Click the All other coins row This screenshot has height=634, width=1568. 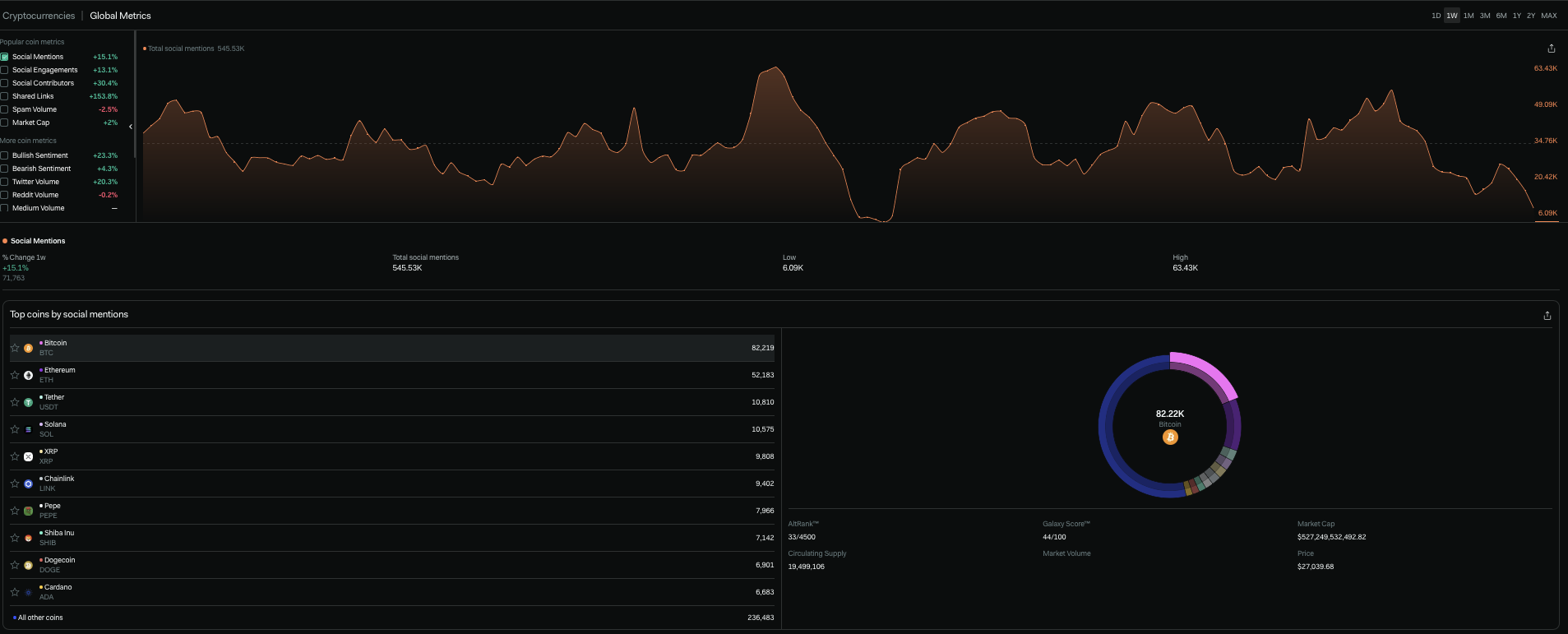391,618
